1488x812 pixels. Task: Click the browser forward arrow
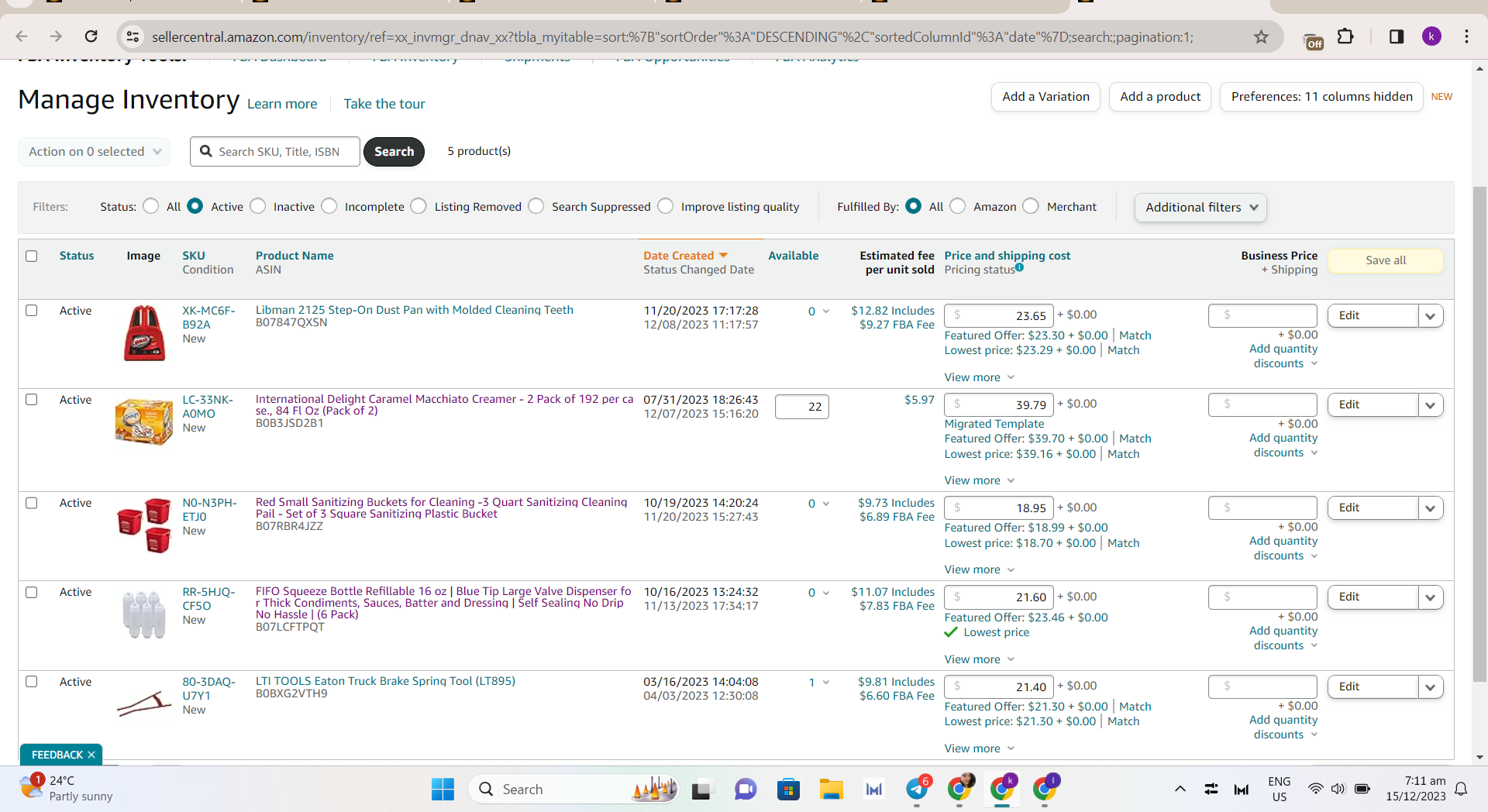pyautogui.click(x=56, y=36)
